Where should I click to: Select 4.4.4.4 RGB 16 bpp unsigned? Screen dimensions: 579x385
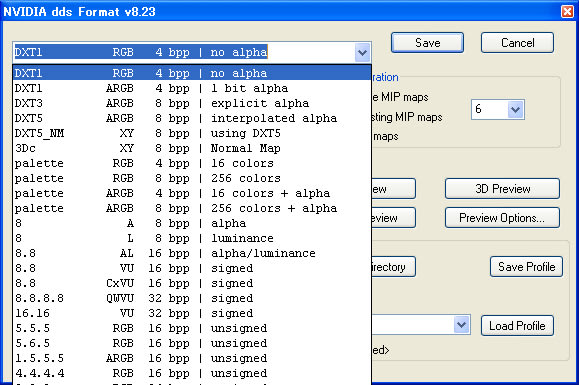coord(192,374)
